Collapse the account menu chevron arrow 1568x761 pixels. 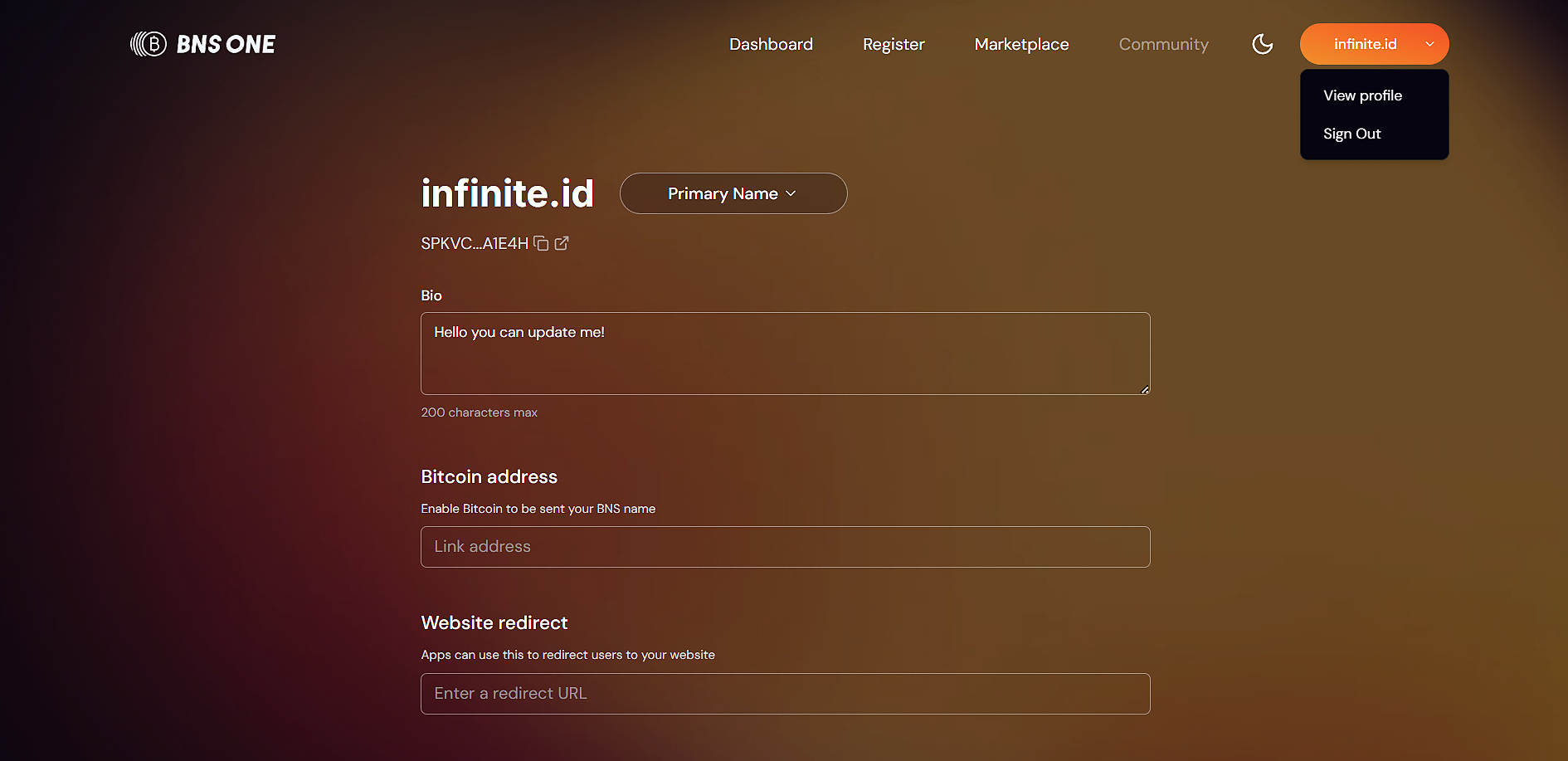coord(1429,44)
